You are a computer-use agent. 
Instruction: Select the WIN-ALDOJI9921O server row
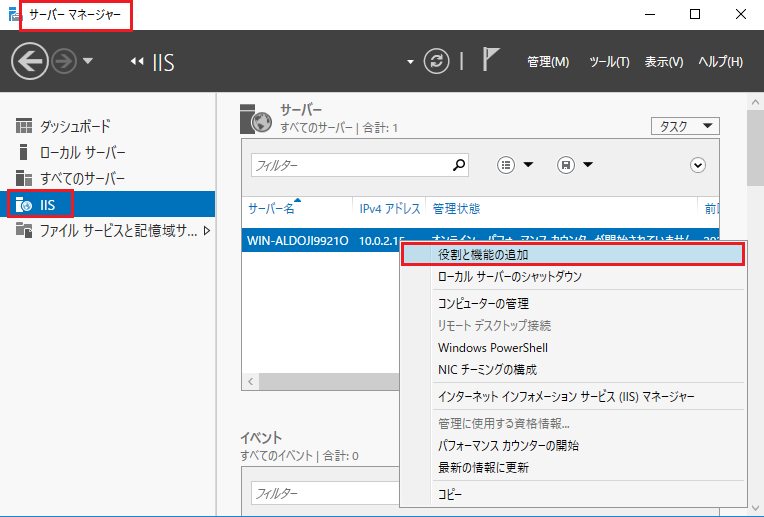coord(297,240)
